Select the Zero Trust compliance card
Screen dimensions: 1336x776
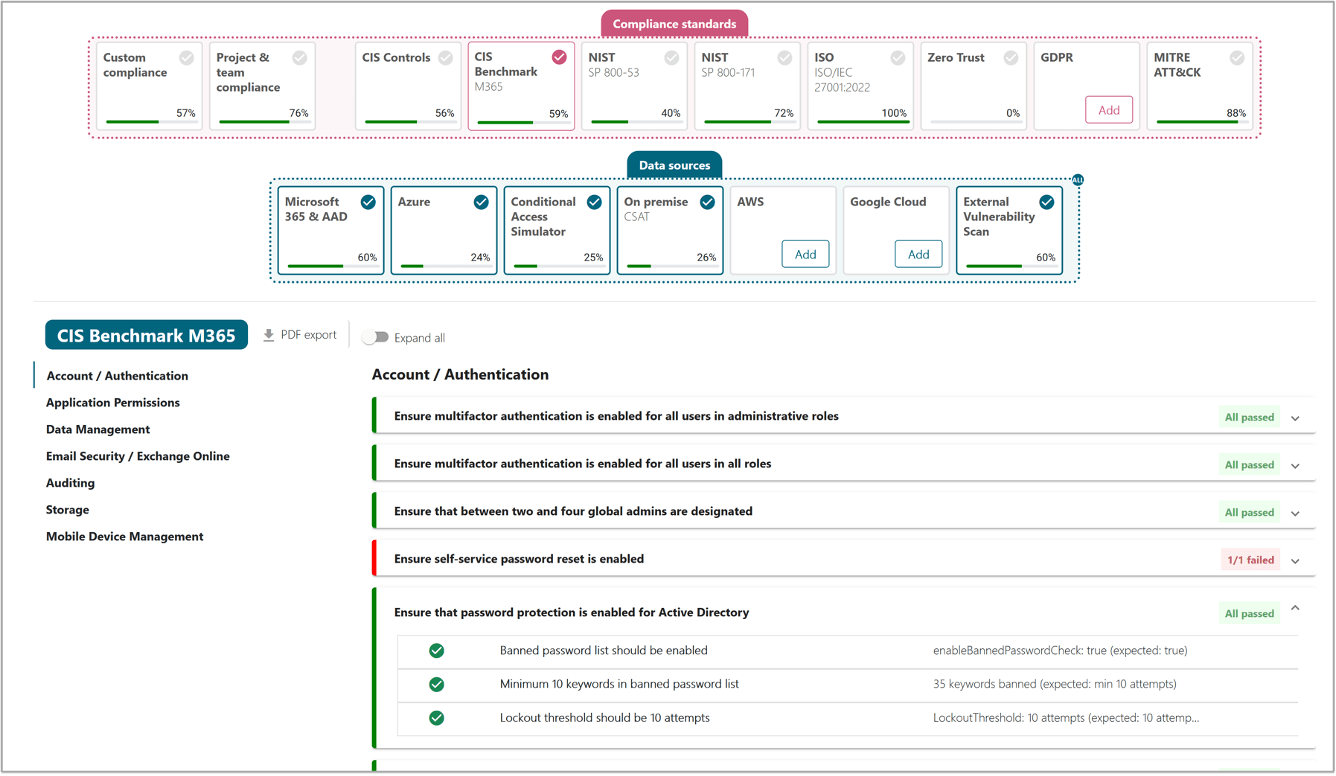pyautogui.click(x=974, y=86)
